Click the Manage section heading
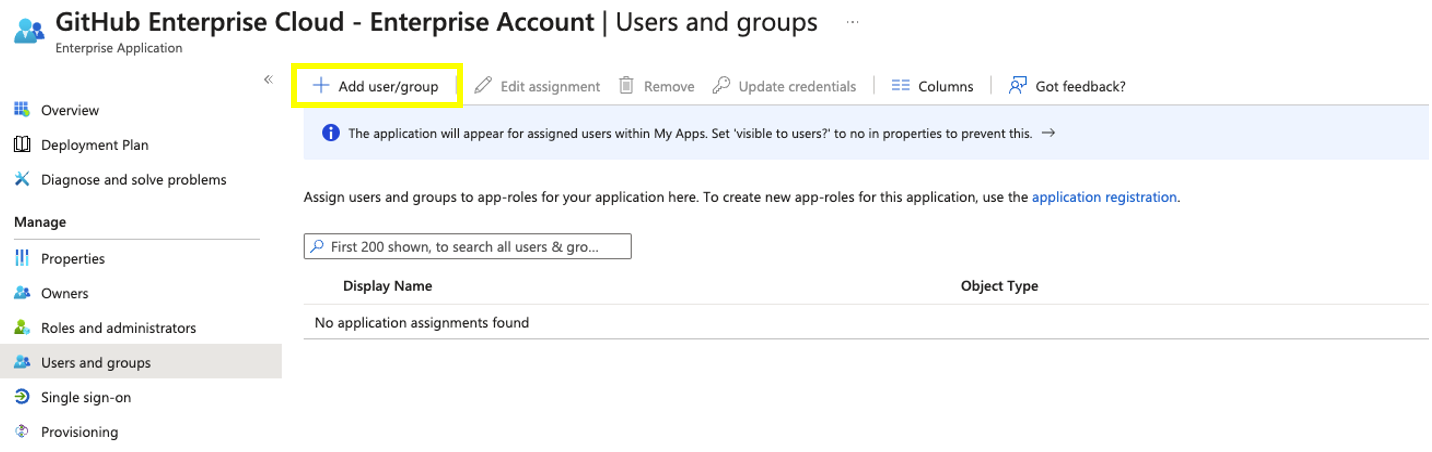 point(40,221)
